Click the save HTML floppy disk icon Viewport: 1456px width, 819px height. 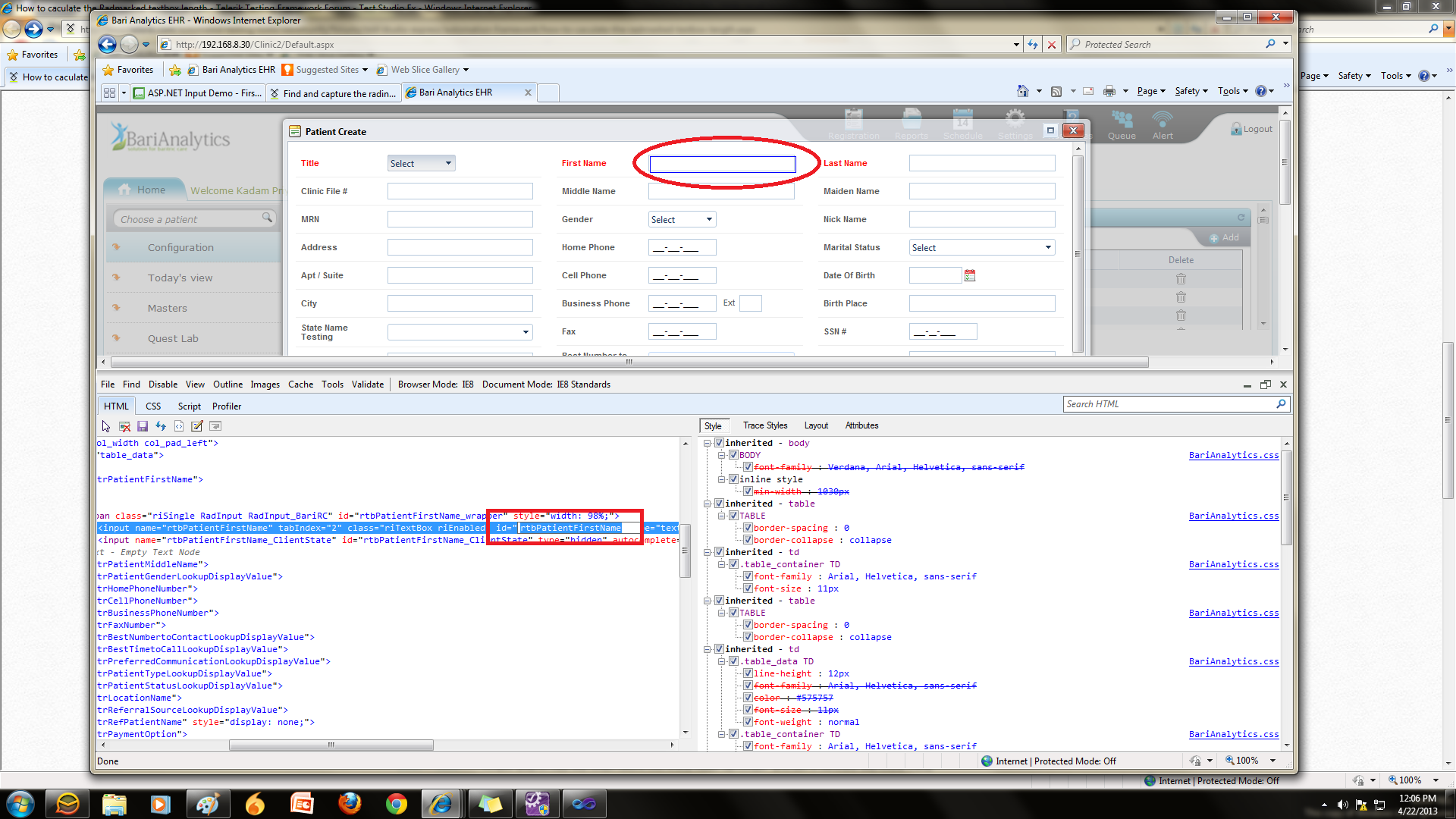tap(143, 426)
